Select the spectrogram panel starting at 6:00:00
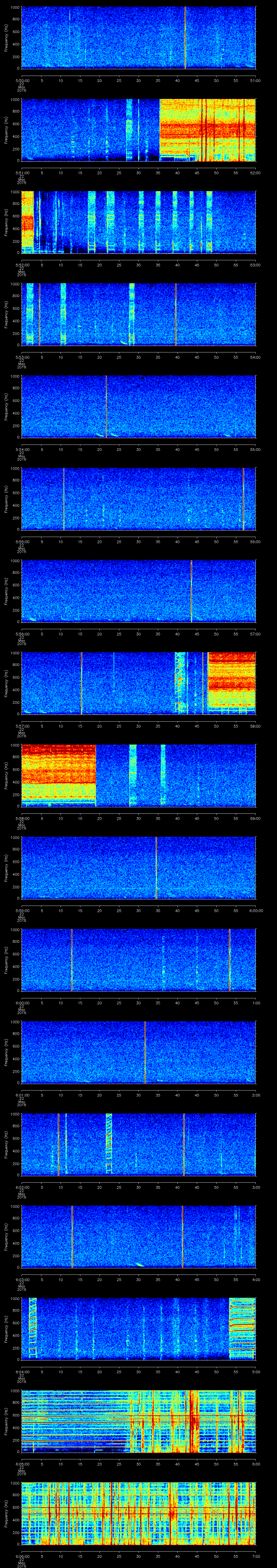This screenshot has width=277, height=1568. [138, 960]
